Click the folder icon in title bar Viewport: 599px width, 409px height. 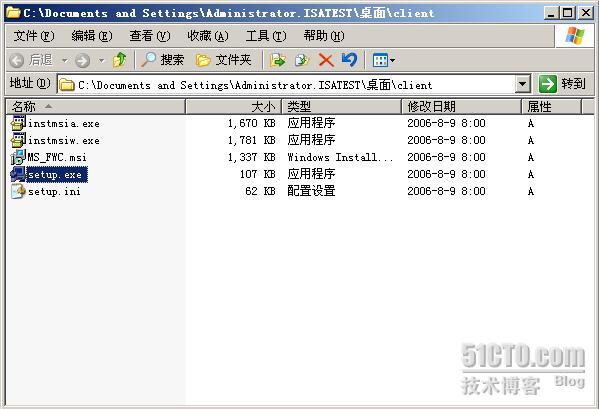click(x=13, y=13)
